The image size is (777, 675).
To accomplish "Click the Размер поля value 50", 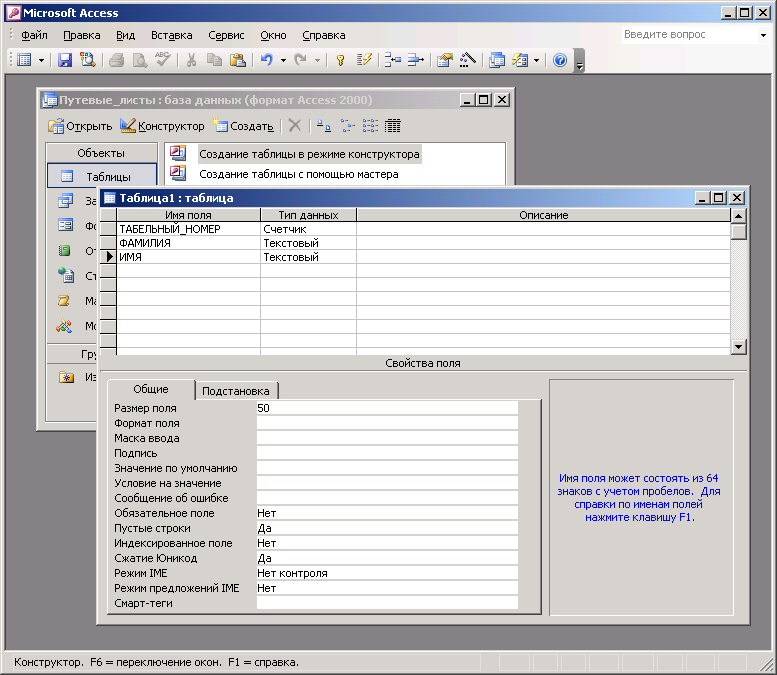I will [x=387, y=408].
